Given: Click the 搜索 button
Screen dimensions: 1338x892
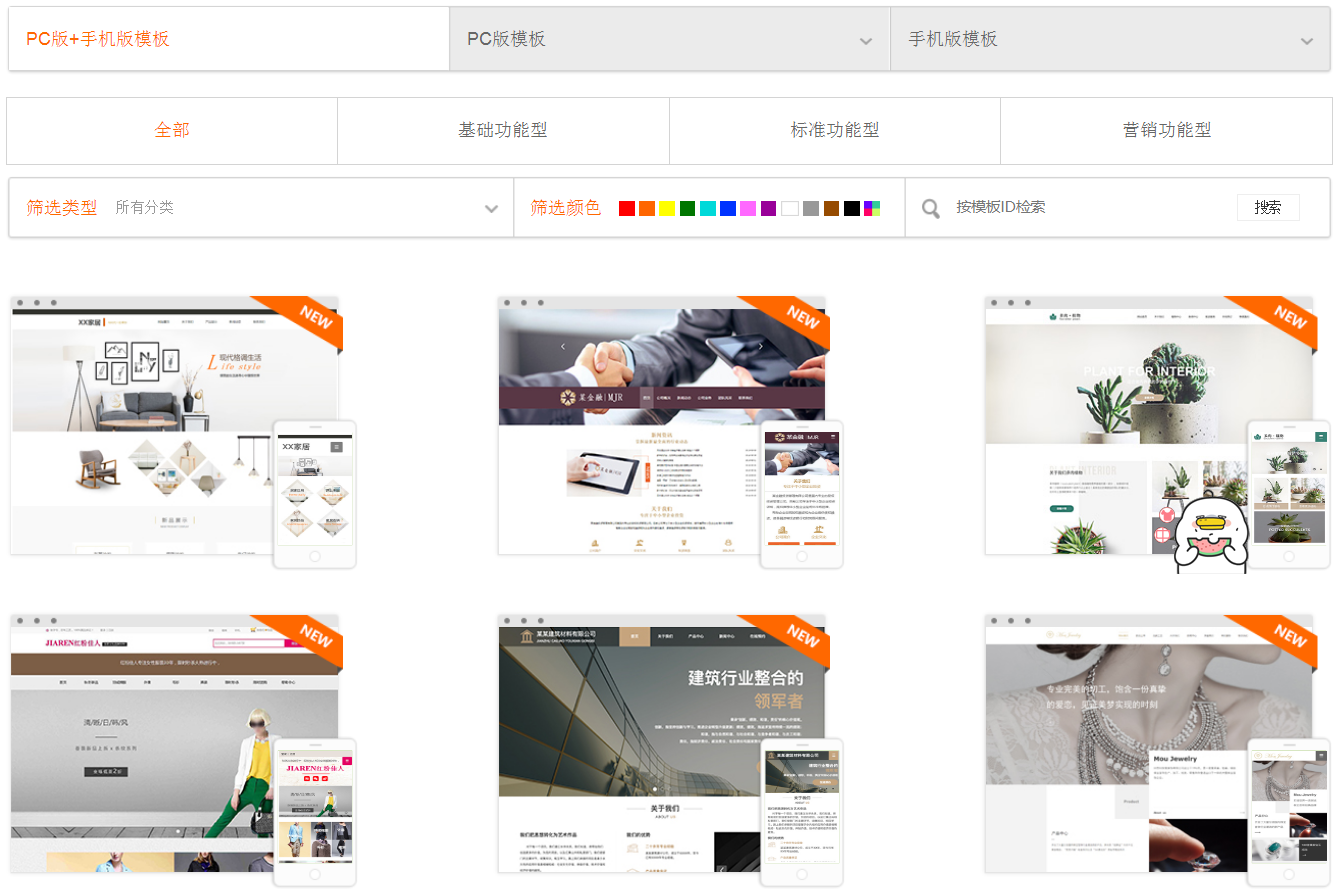Looking at the screenshot, I should [1267, 207].
